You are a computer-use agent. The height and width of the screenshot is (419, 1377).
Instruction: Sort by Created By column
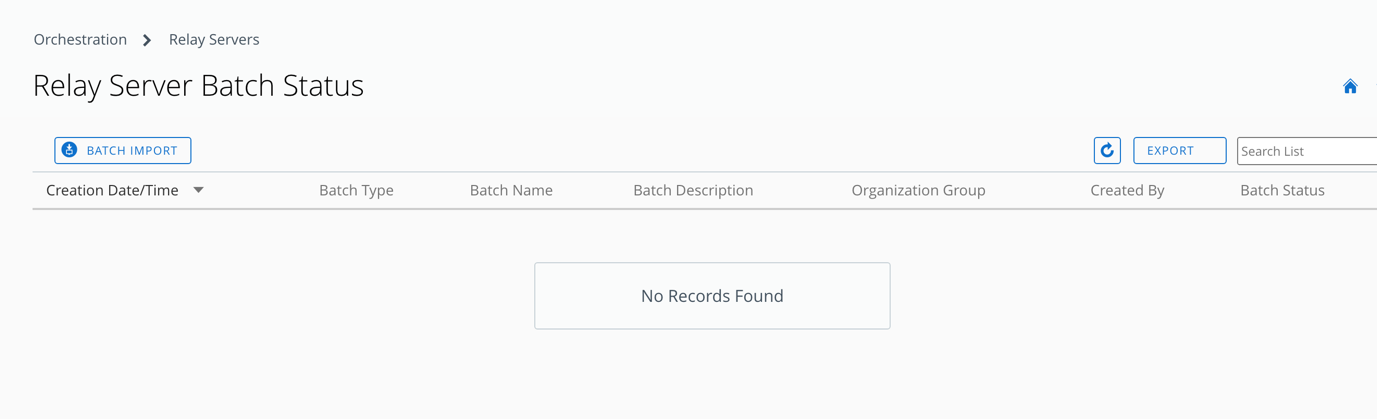[1127, 190]
